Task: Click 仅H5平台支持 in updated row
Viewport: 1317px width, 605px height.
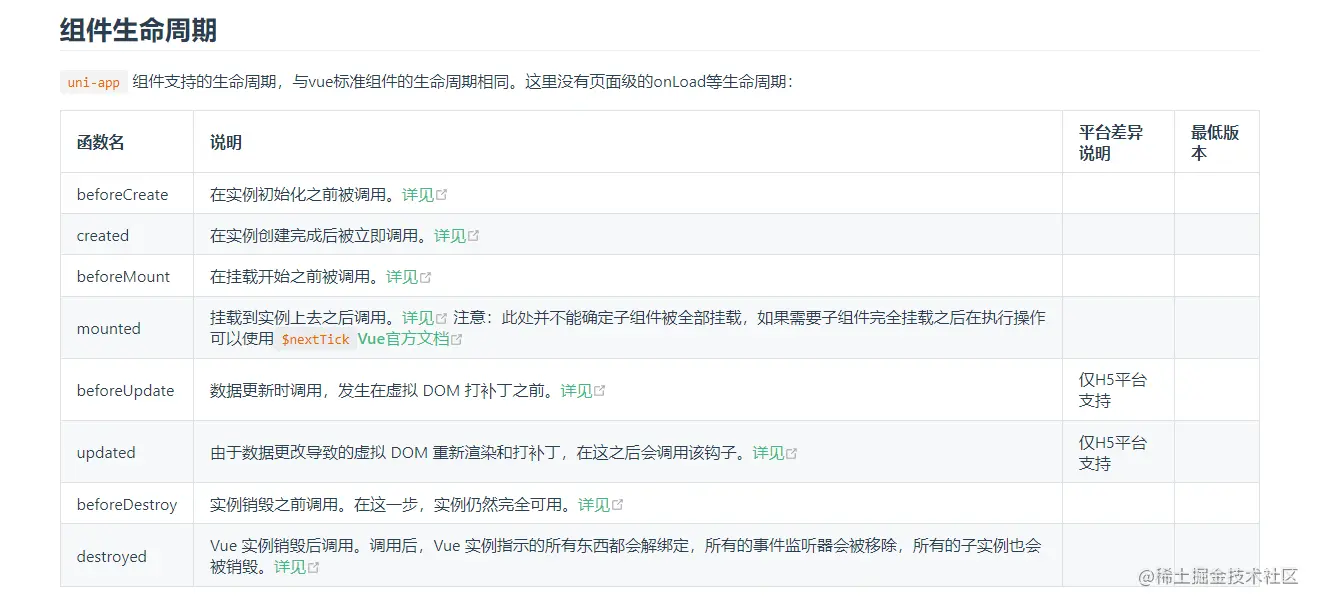Action: (x=1112, y=452)
